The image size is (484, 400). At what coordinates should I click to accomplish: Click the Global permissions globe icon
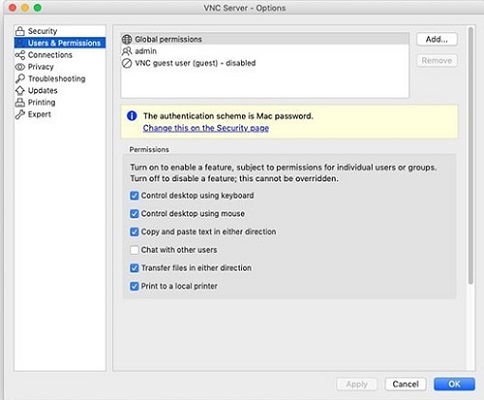point(127,39)
